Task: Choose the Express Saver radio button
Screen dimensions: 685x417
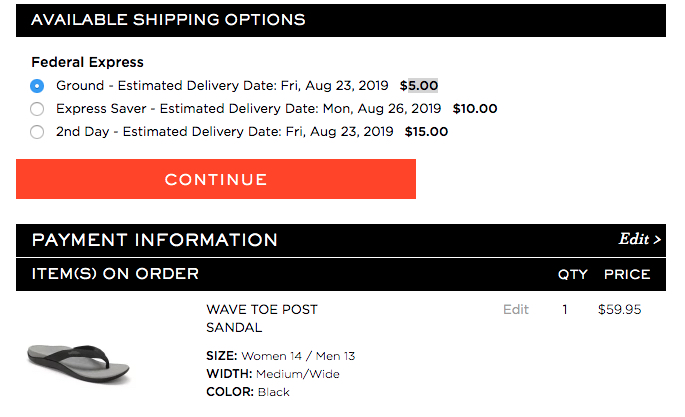Action: 37,109
